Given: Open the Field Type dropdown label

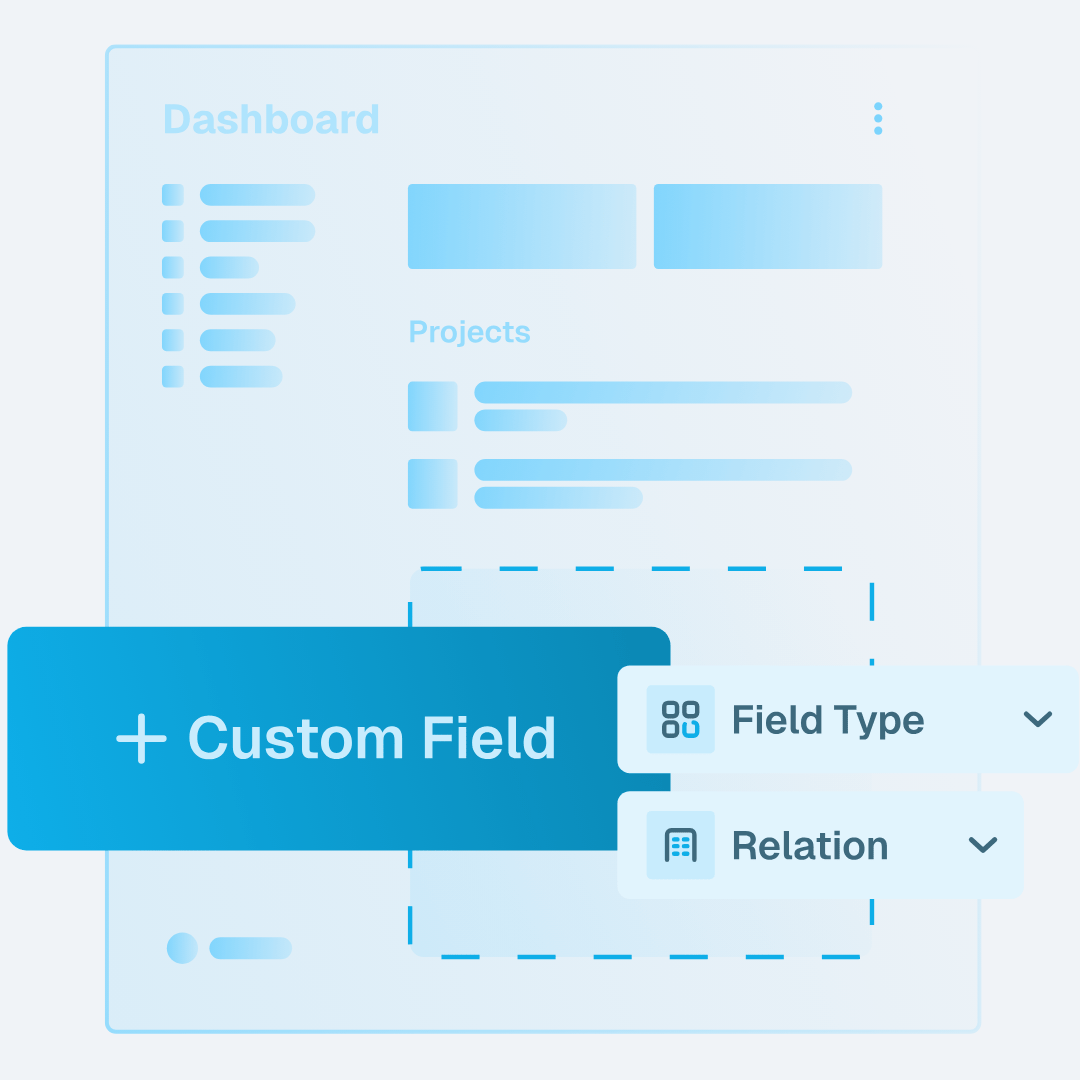Looking at the screenshot, I should [x=828, y=720].
